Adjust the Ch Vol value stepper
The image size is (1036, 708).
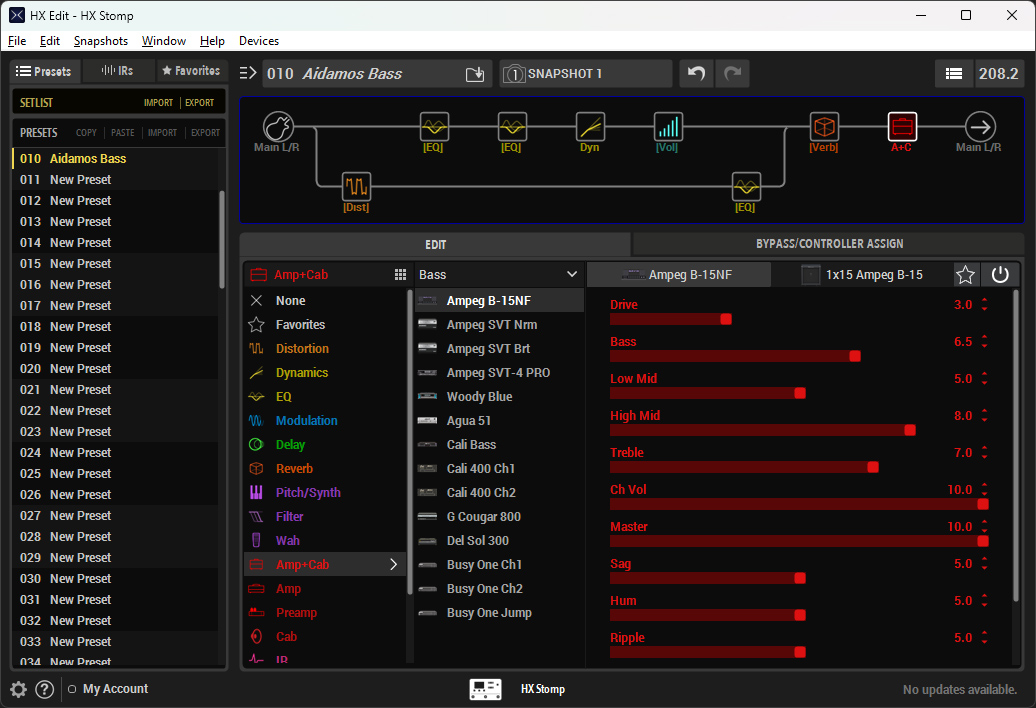click(x=984, y=489)
